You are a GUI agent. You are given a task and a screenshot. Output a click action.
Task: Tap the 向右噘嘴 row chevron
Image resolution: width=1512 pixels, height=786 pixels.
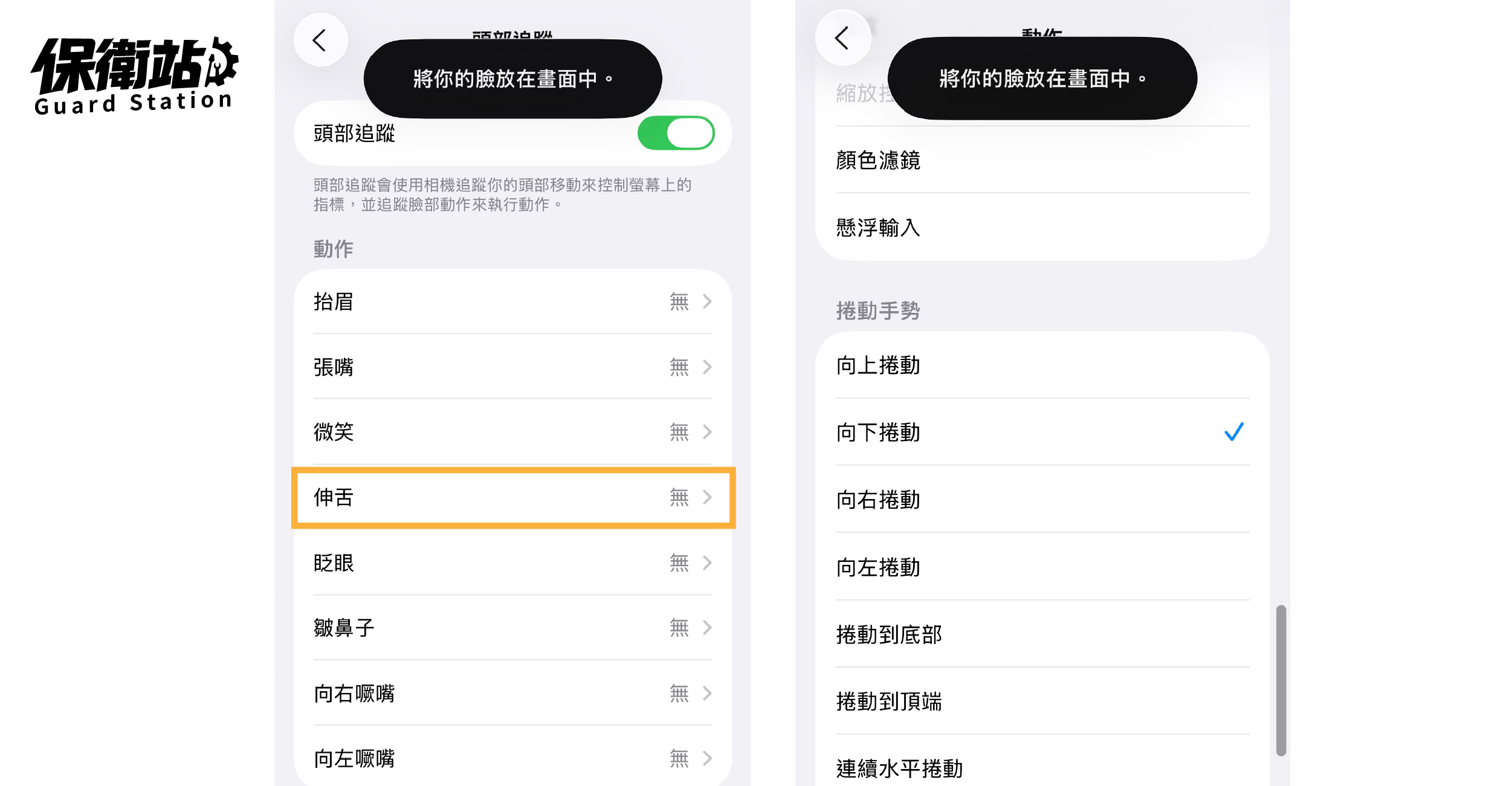(x=707, y=693)
